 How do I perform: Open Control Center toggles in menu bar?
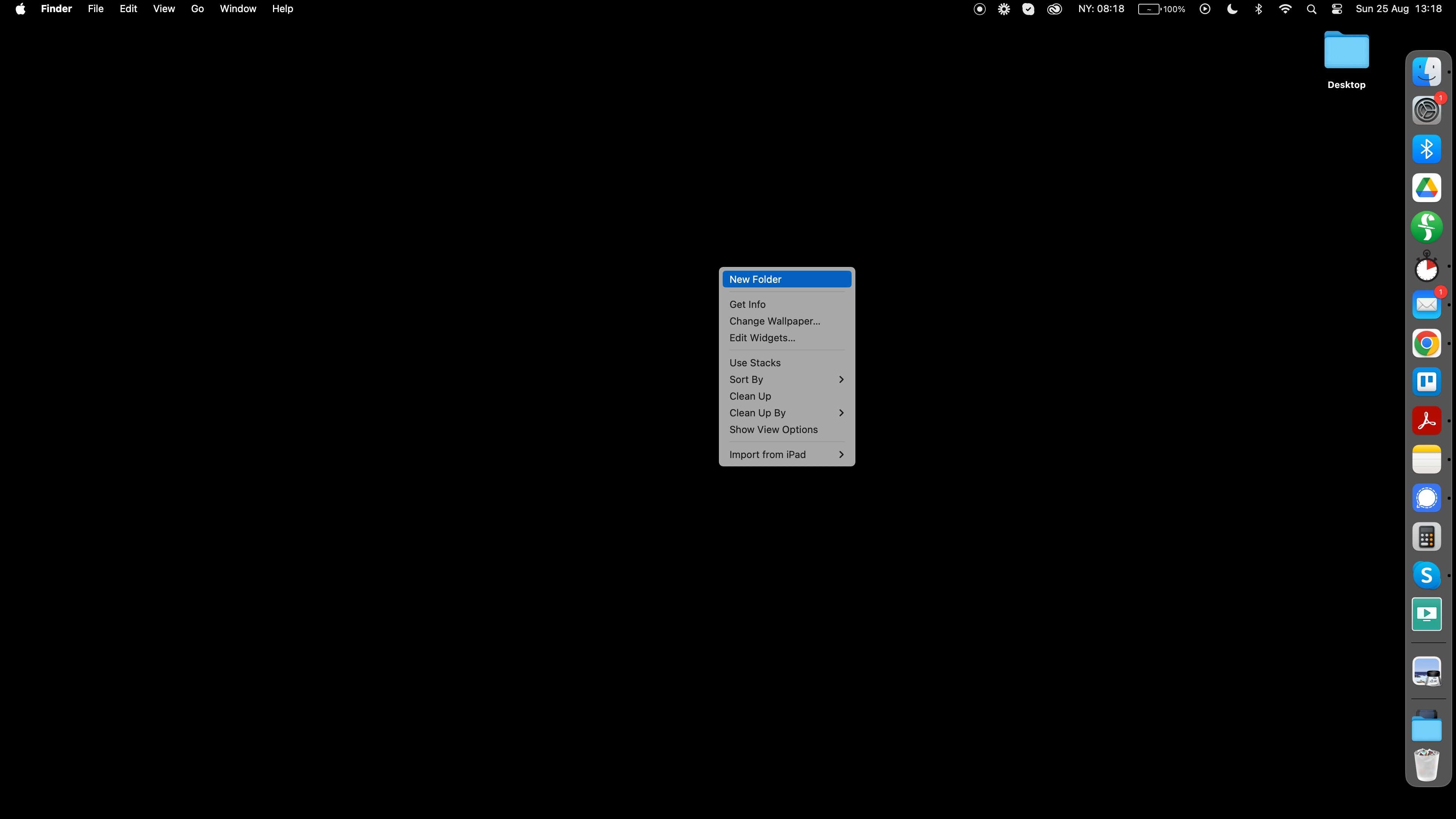coord(1337,9)
